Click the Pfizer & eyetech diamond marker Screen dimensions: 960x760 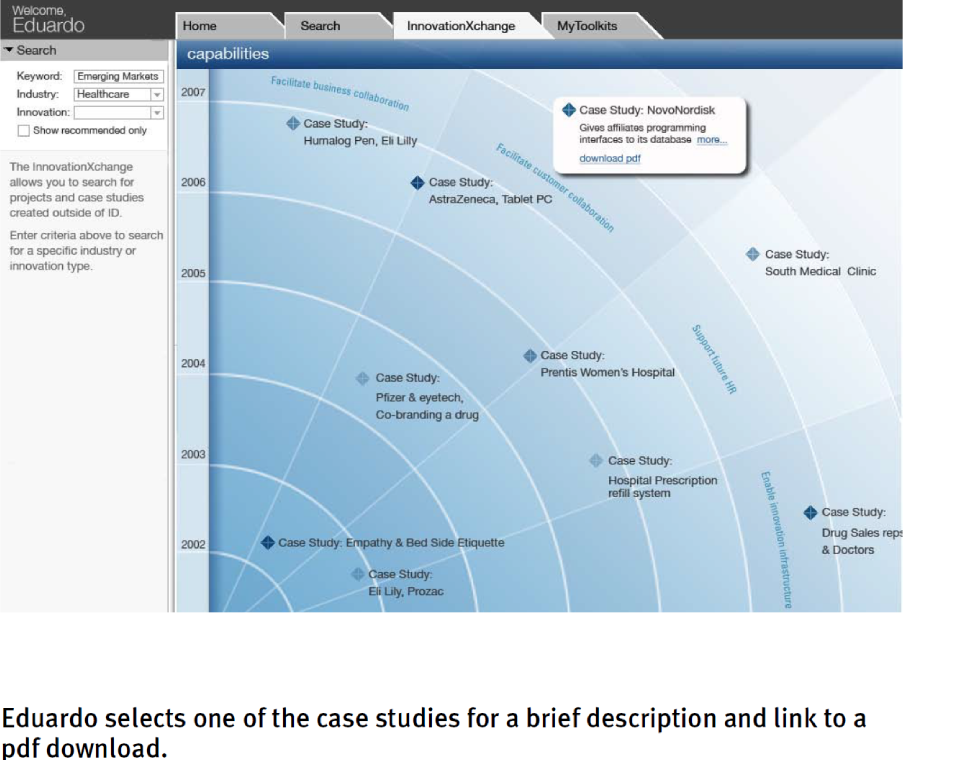click(362, 378)
